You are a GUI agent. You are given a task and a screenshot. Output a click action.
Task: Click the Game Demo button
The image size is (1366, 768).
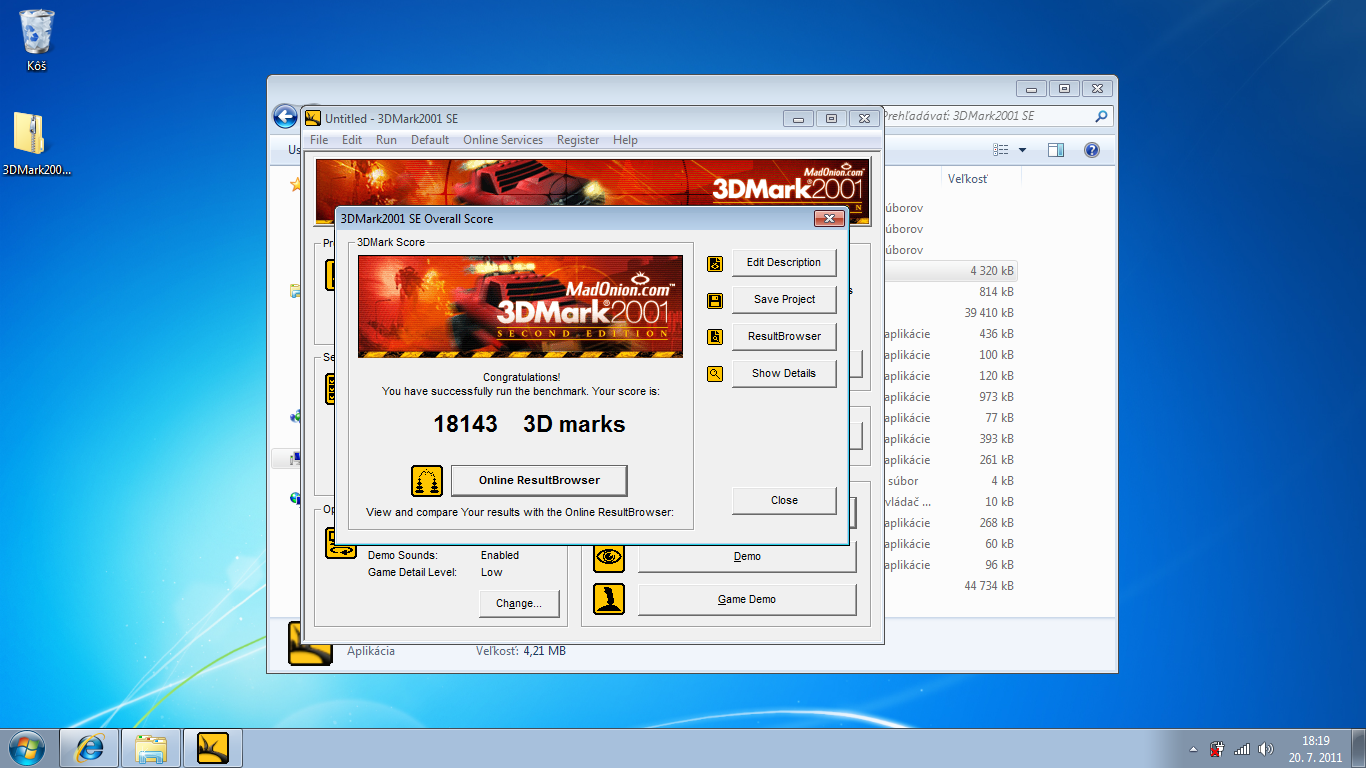pyautogui.click(x=747, y=600)
